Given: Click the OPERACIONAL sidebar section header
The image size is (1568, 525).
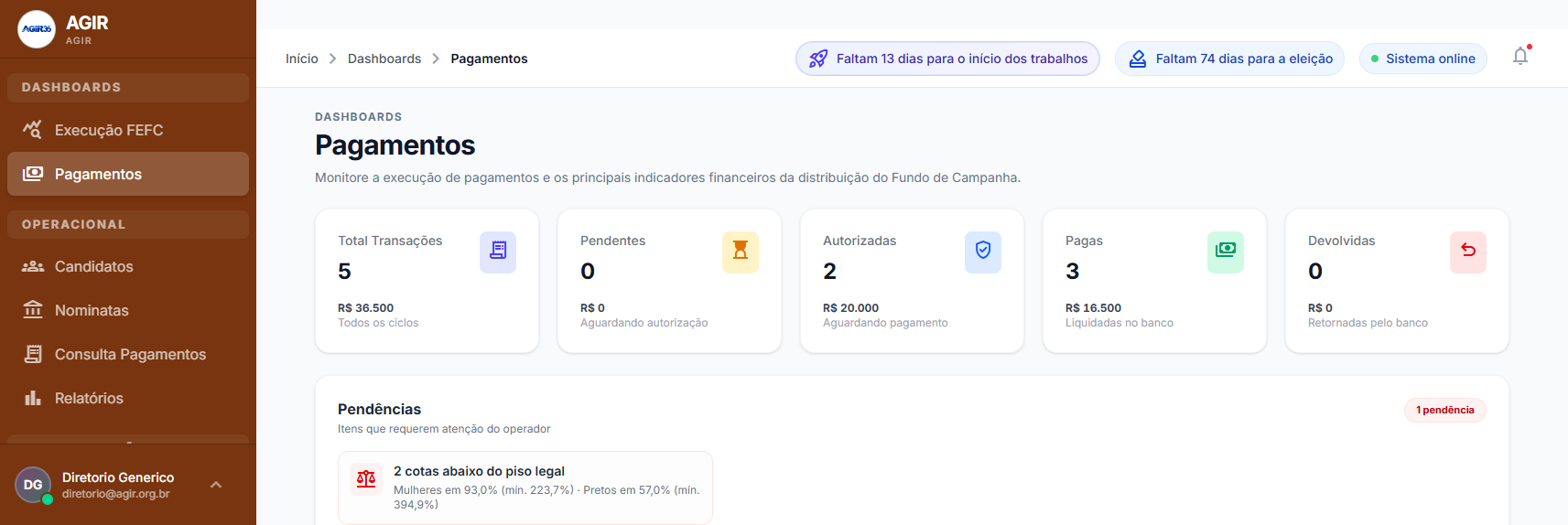Looking at the screenshot, I should tap(128, 224).
